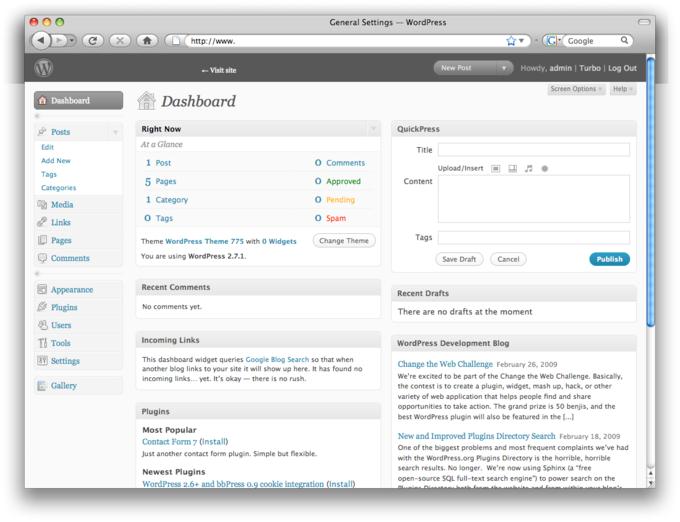Expand Screen Options panel

point(575,89)
